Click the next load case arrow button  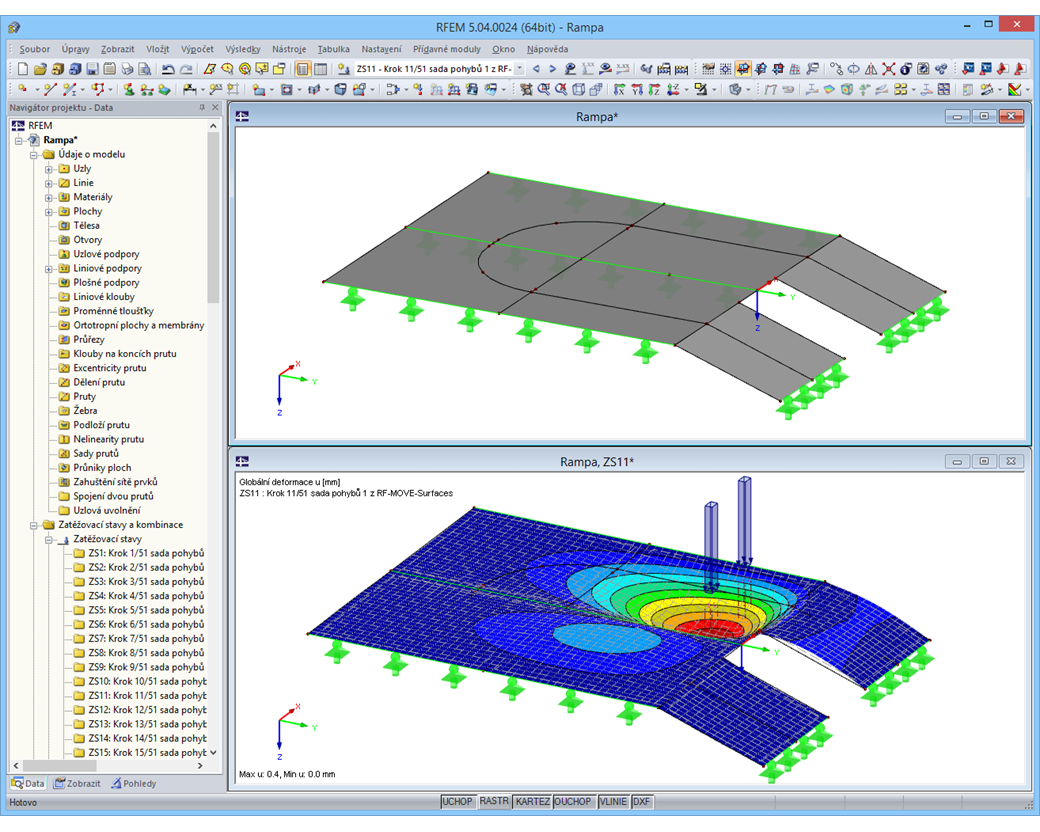[552, 70]
